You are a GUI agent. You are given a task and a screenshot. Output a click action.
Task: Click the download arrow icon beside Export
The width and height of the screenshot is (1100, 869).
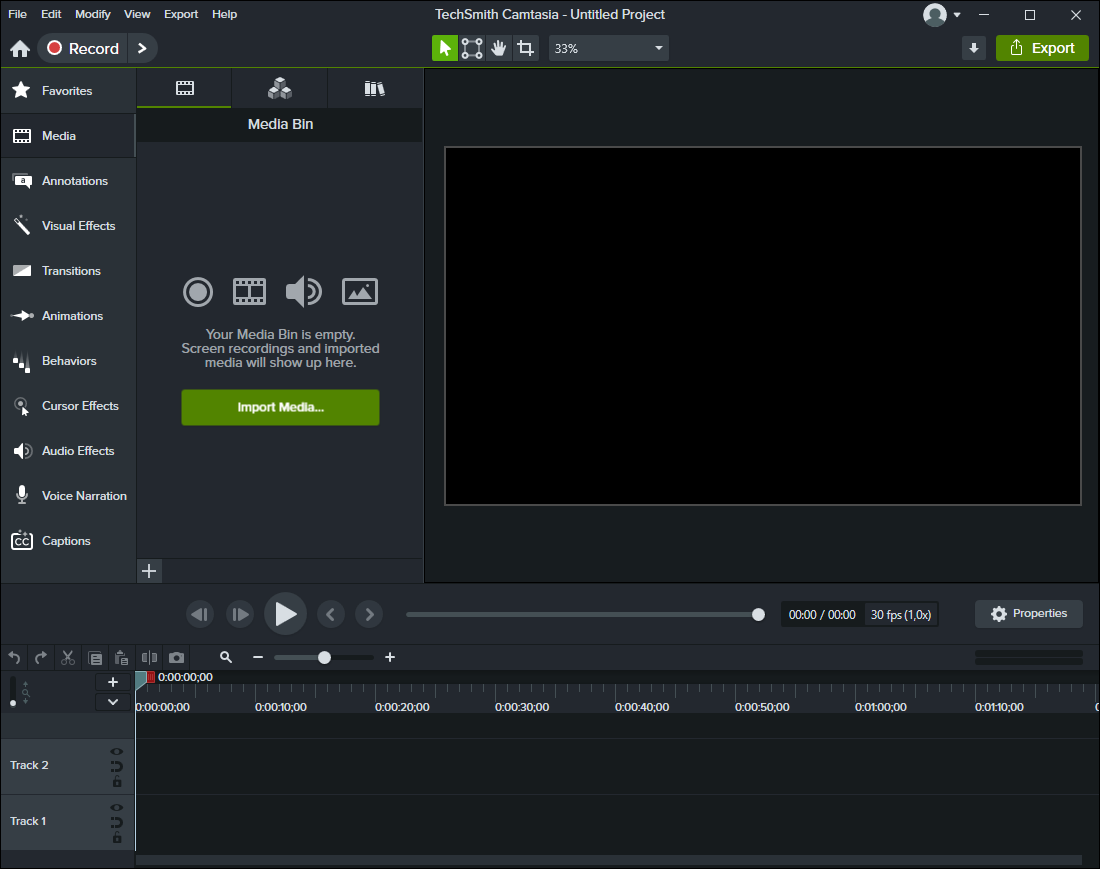point(974,48)
